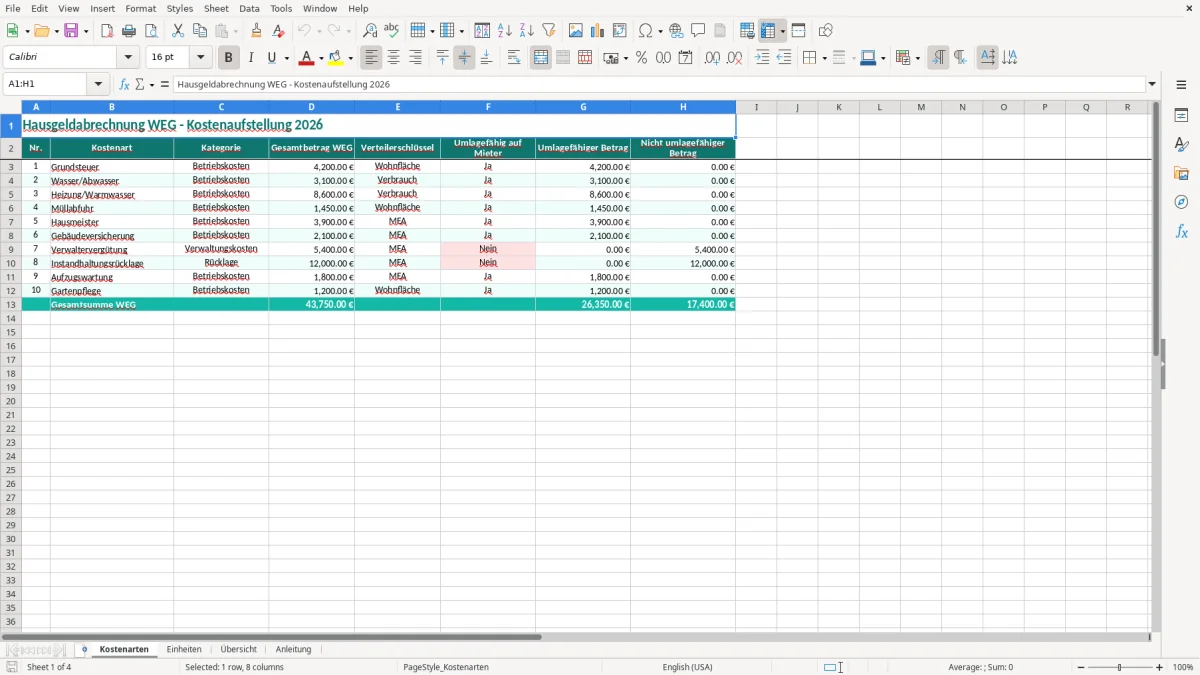The height and width of the screenshot is (675, 1200).
Task: Click the zoom in plus button
Action: tap(1160, 667)
